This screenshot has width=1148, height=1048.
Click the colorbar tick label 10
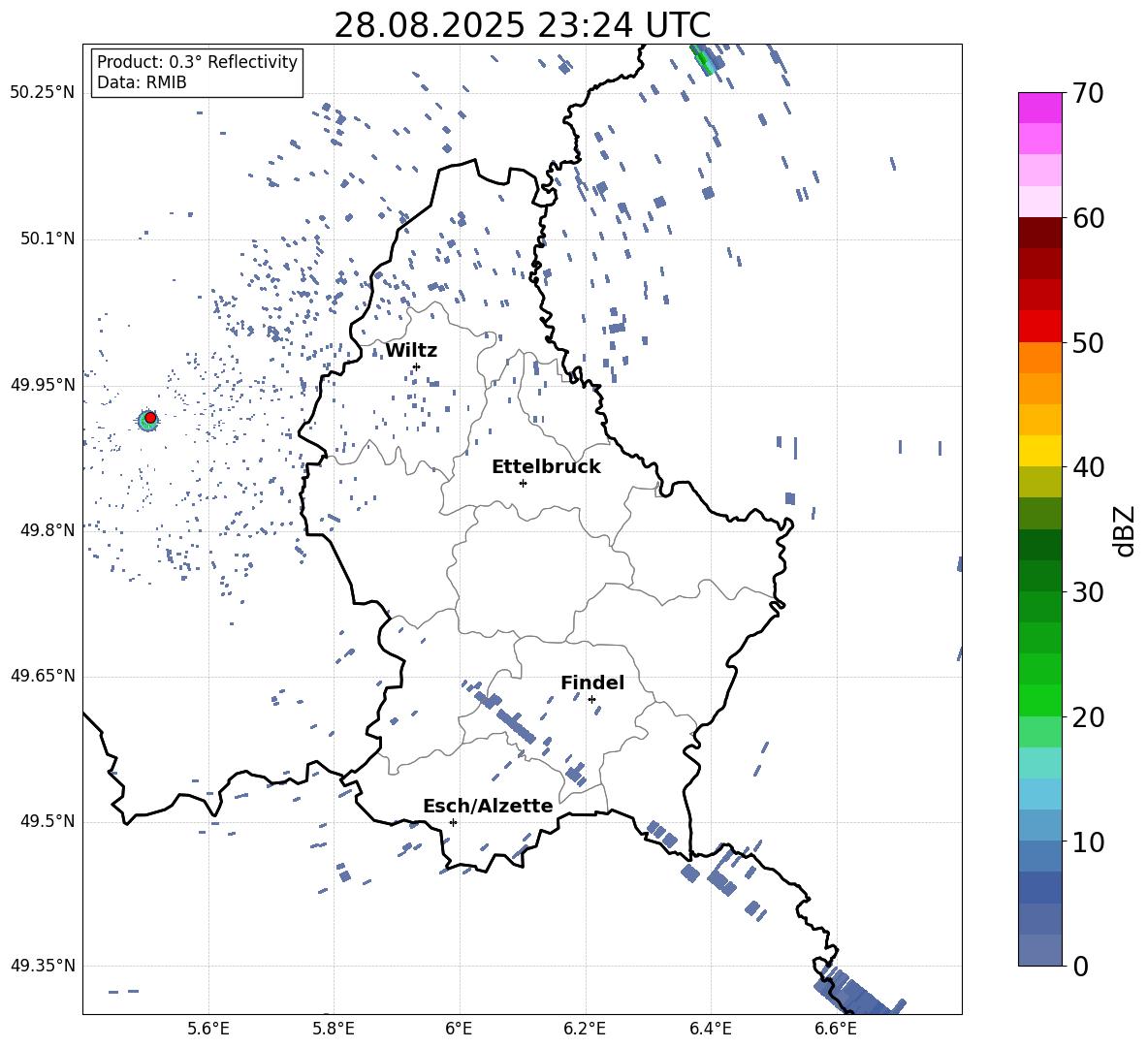pos(1089,842)
